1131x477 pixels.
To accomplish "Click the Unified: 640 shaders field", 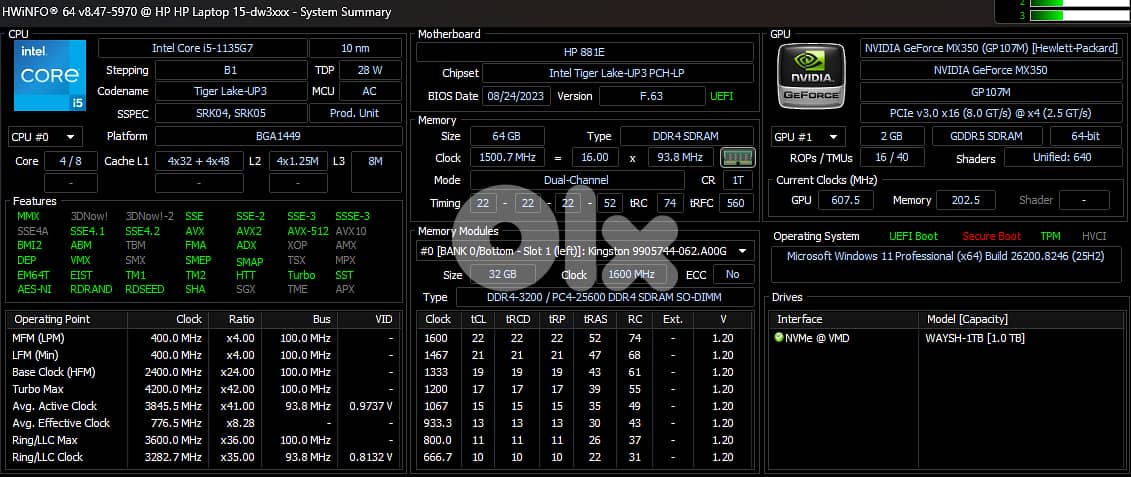I will 1065,157.
